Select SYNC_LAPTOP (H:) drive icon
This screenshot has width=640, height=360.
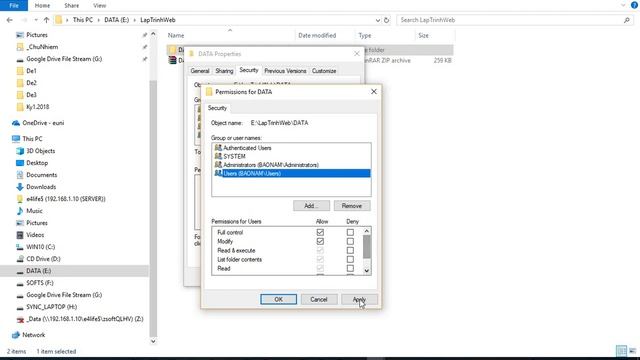[20, 307]
